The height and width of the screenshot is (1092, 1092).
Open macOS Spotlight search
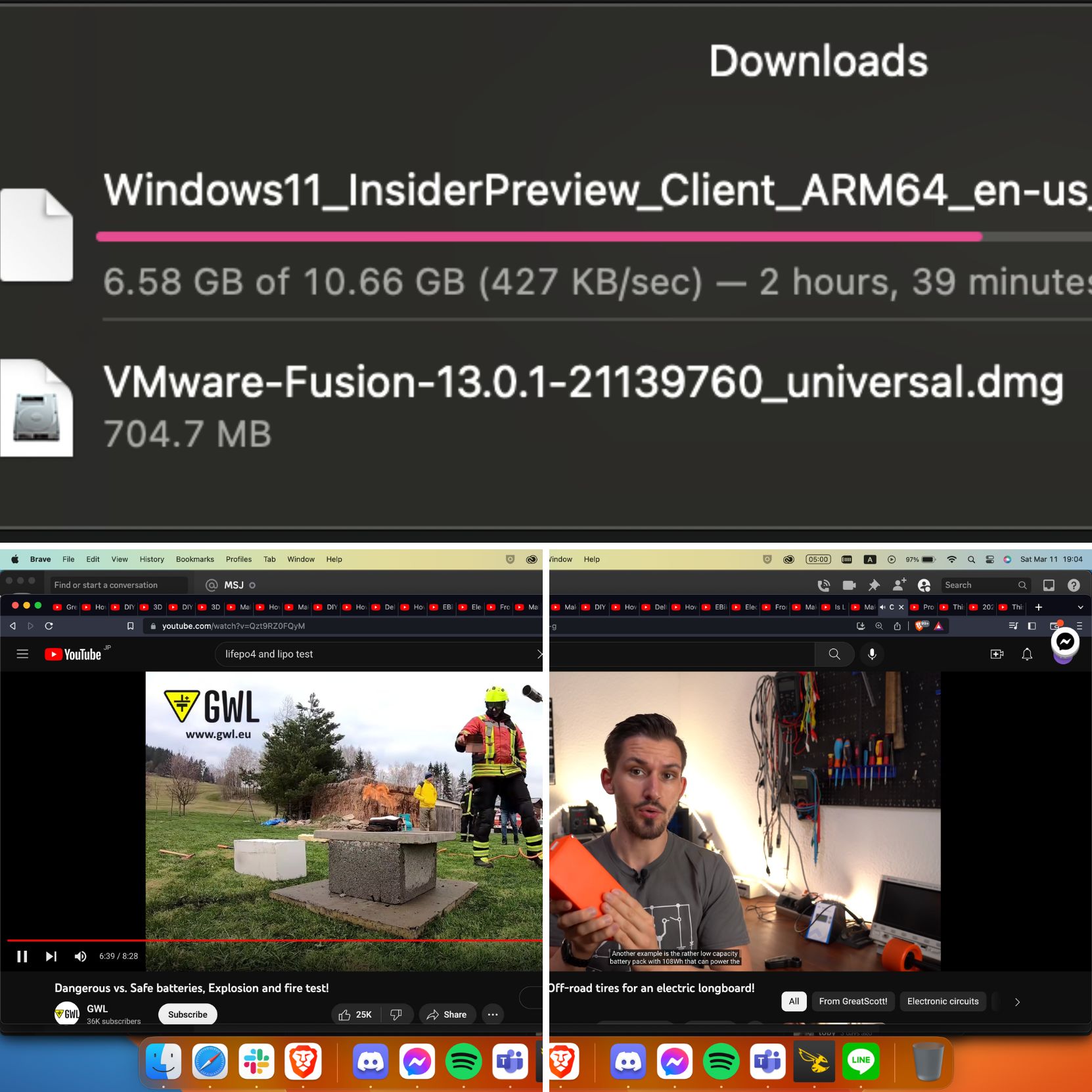(x=971, y=559)
